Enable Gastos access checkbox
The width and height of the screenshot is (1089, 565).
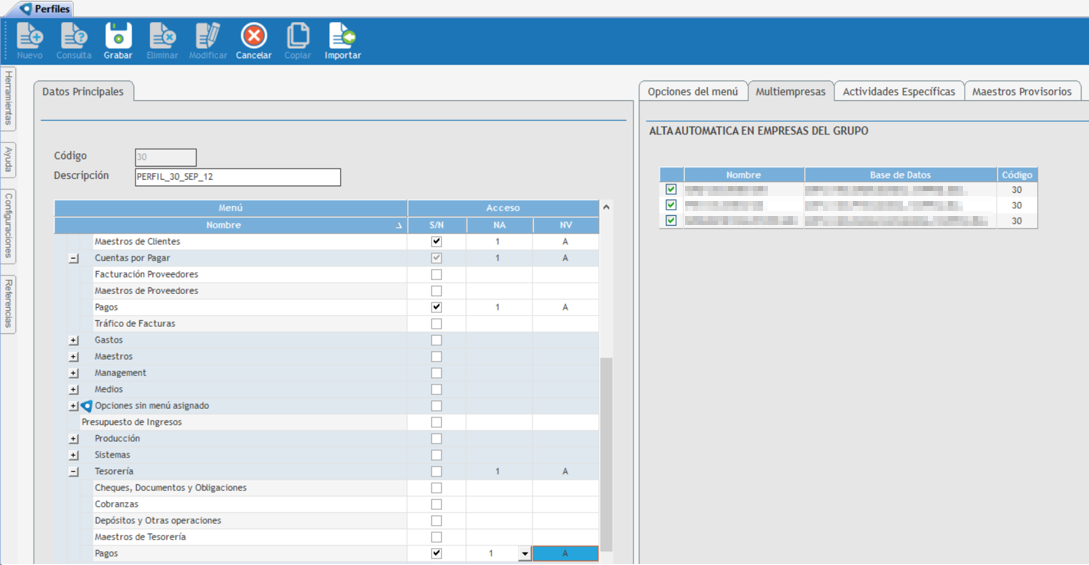click(436, 340)
